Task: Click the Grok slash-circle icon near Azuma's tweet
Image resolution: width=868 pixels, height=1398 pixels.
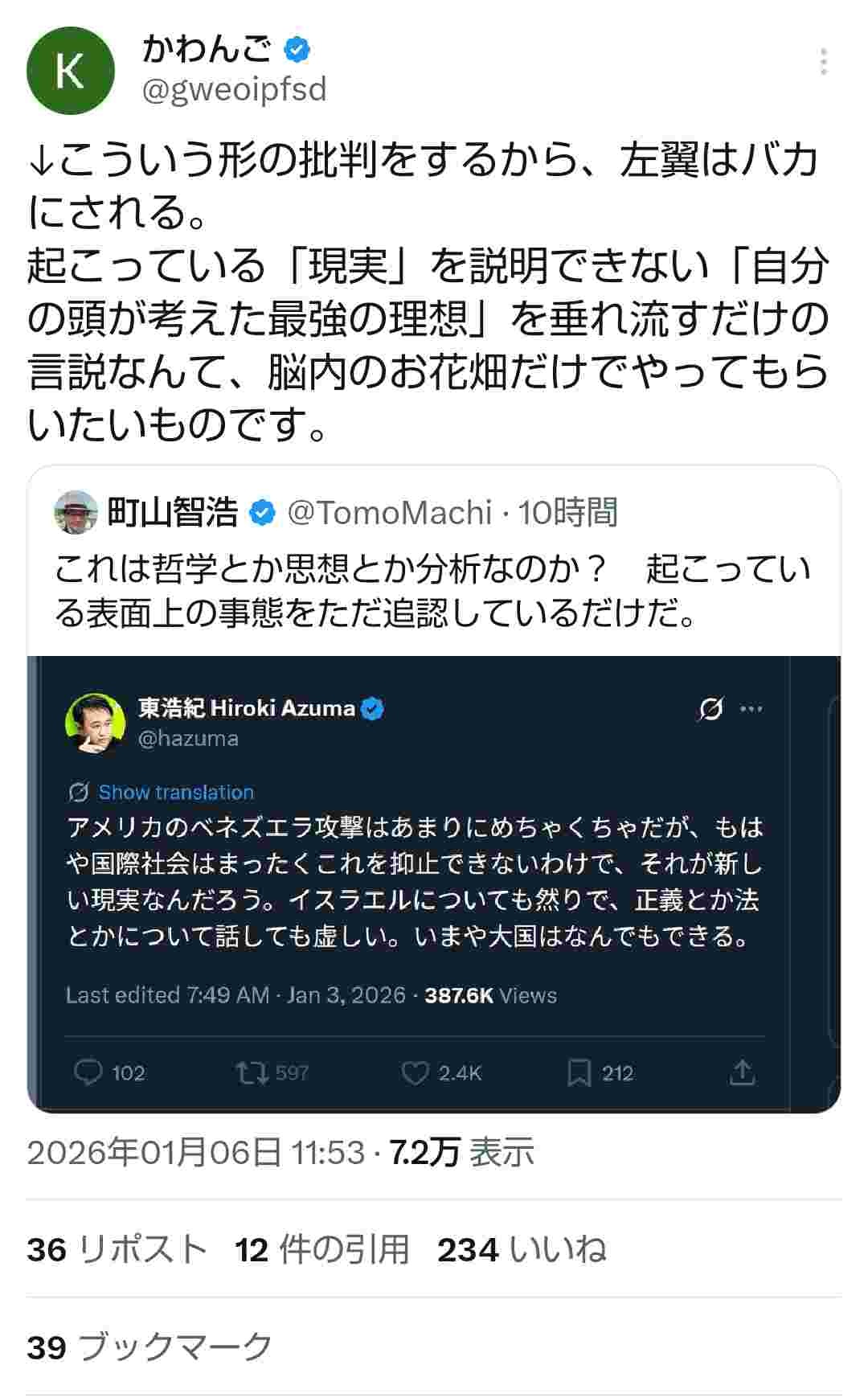Action: point(711,709)
